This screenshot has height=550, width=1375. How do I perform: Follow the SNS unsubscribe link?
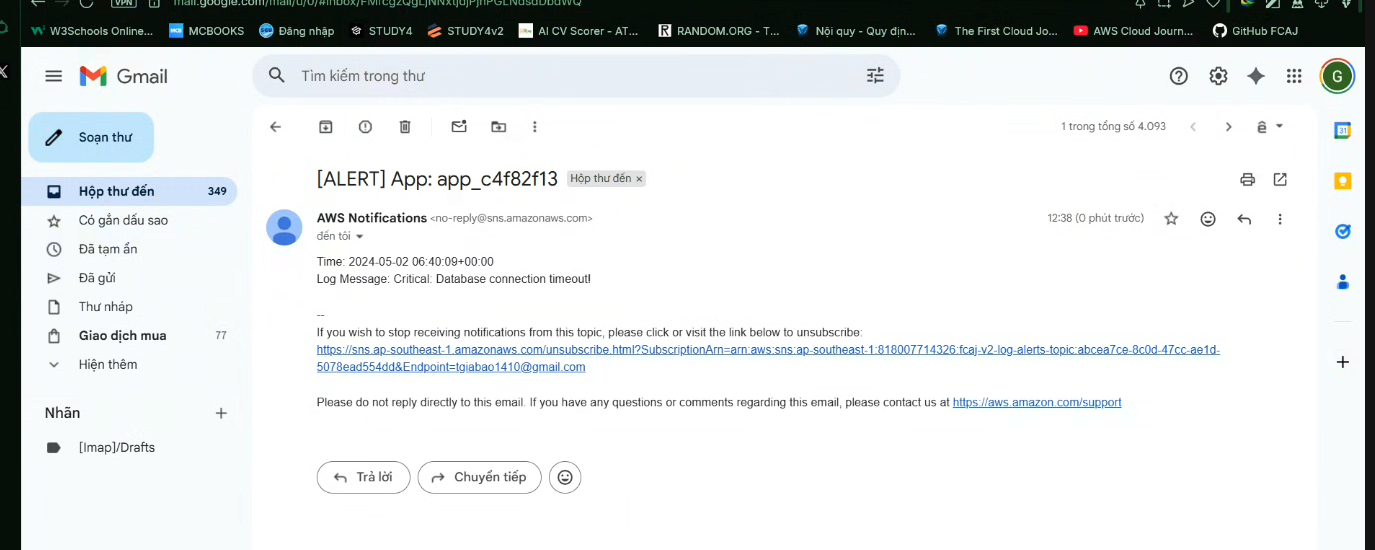[x=768, y=358]
